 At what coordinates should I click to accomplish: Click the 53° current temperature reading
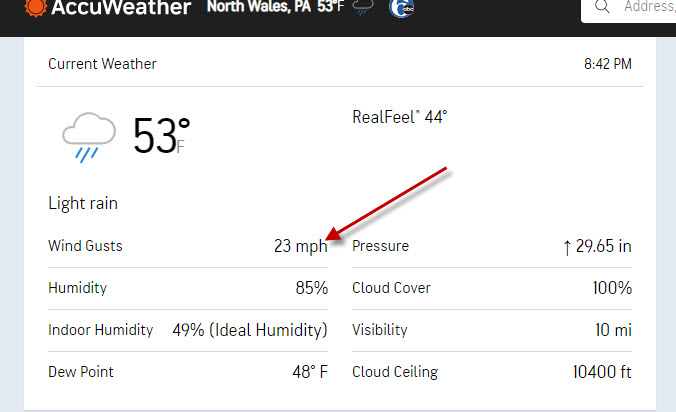tap(161, 136)
